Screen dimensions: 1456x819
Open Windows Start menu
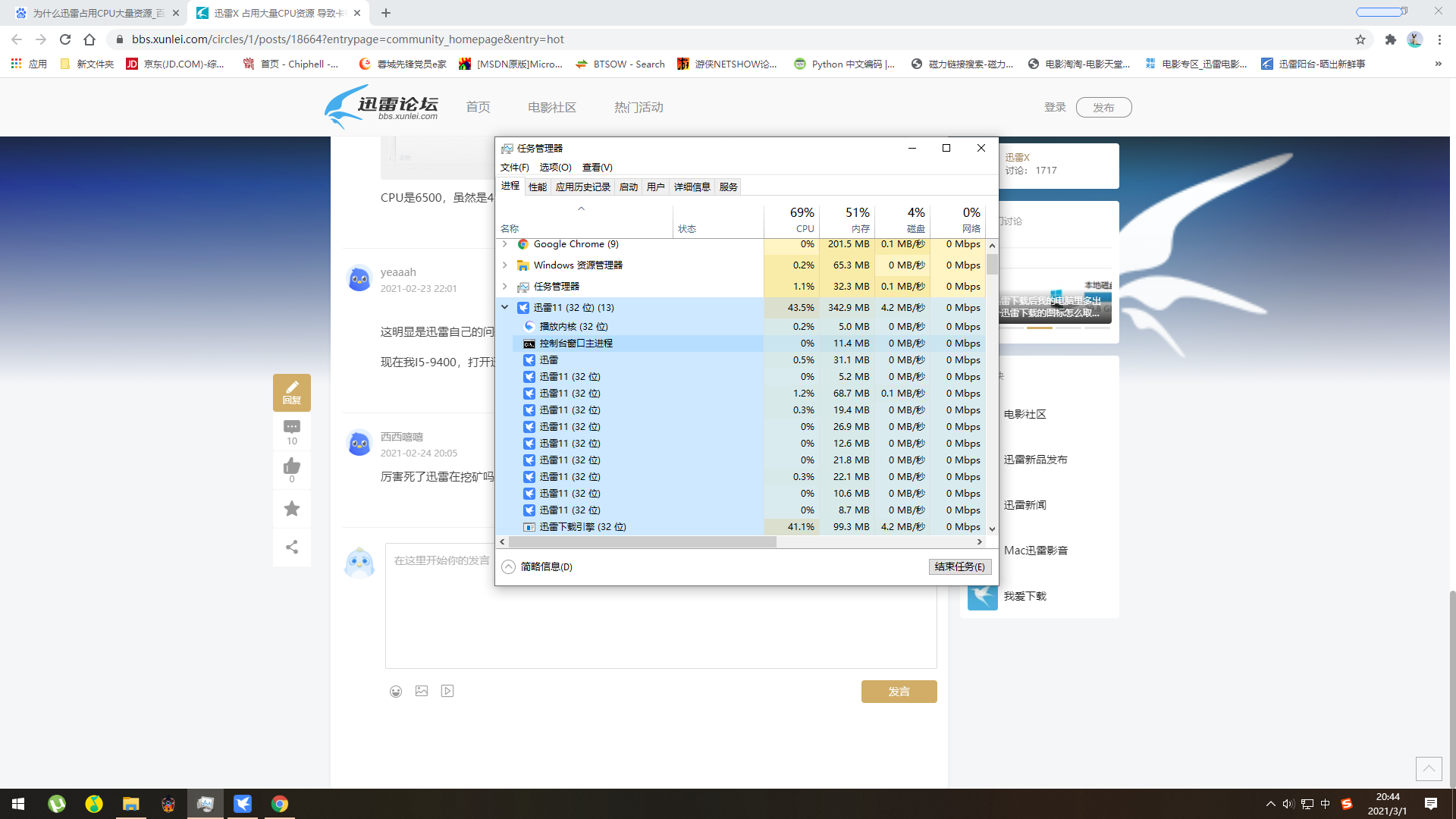click(x=18, y=804)
